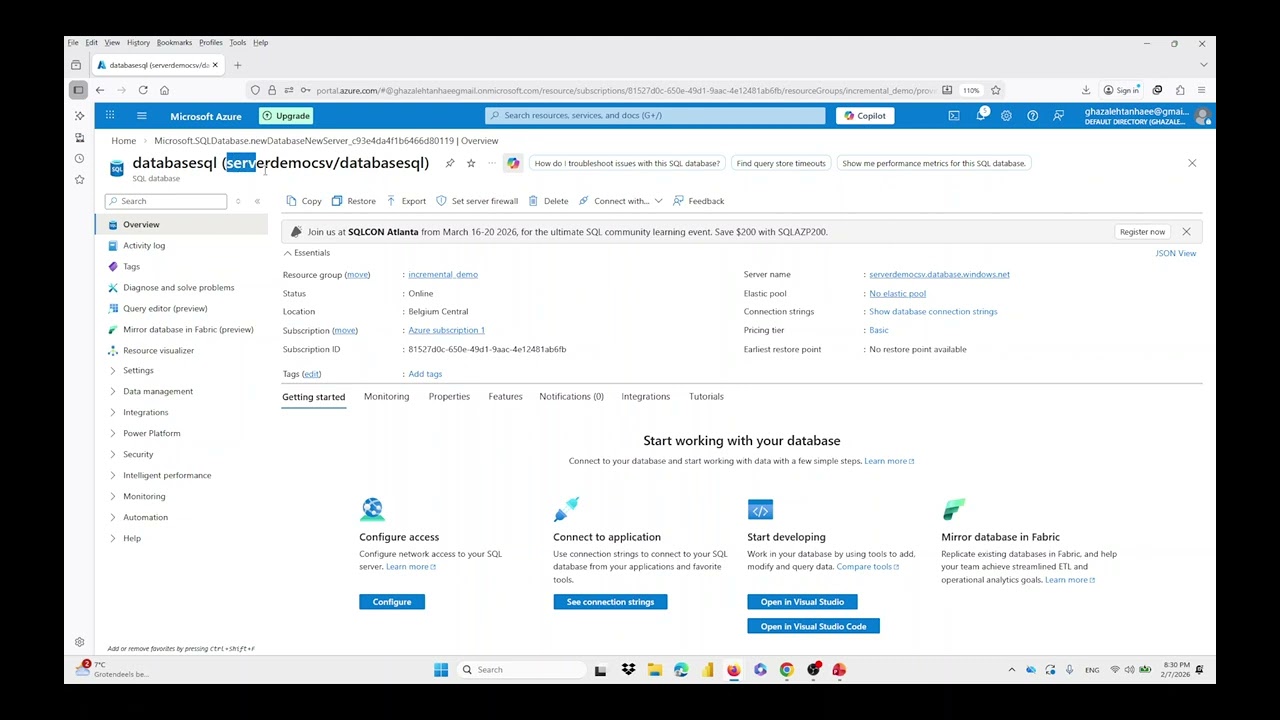Switch to the Properties tab
Screen dimensions: 1280x720
[x=449, y=397]
